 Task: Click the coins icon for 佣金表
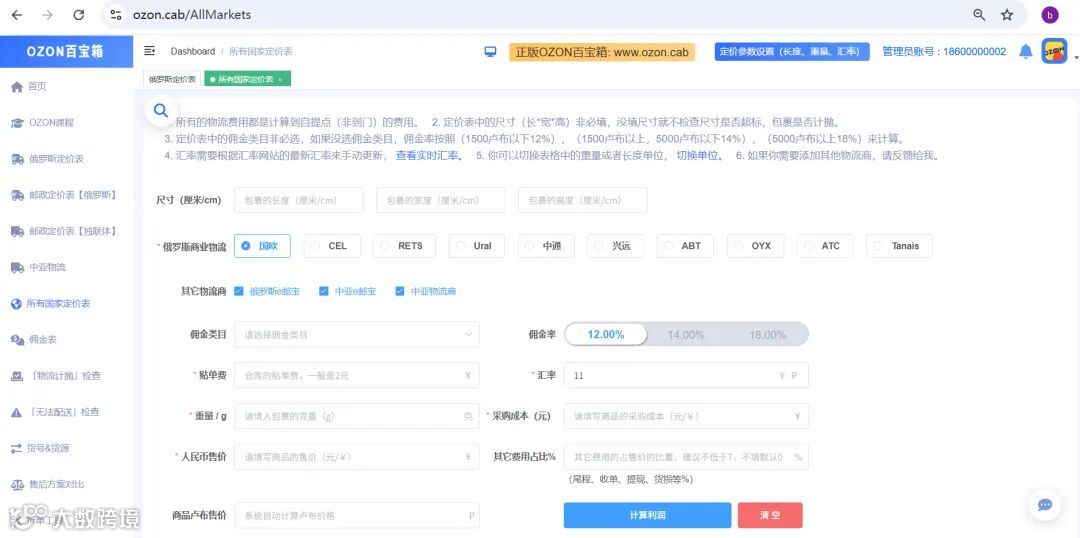[17, 340]
